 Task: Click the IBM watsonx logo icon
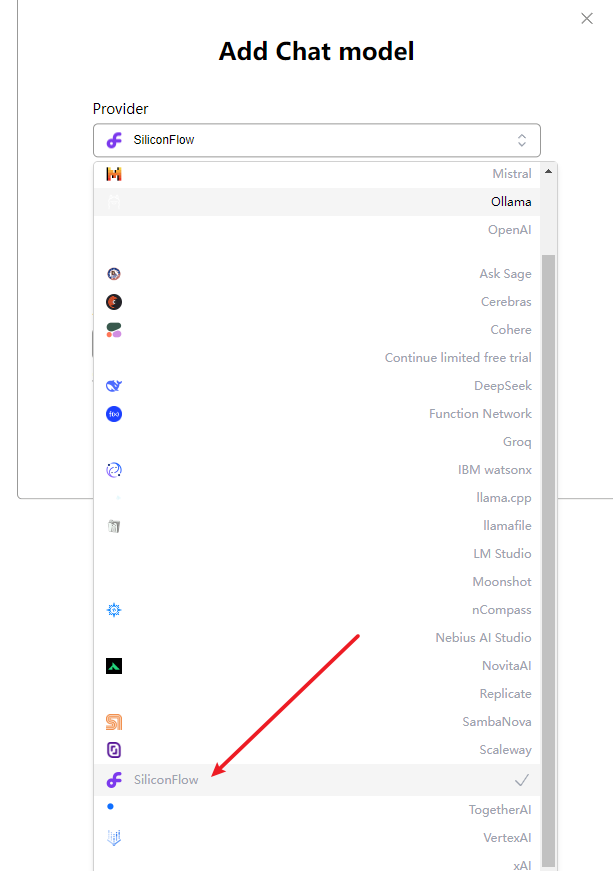pos(114,470)
